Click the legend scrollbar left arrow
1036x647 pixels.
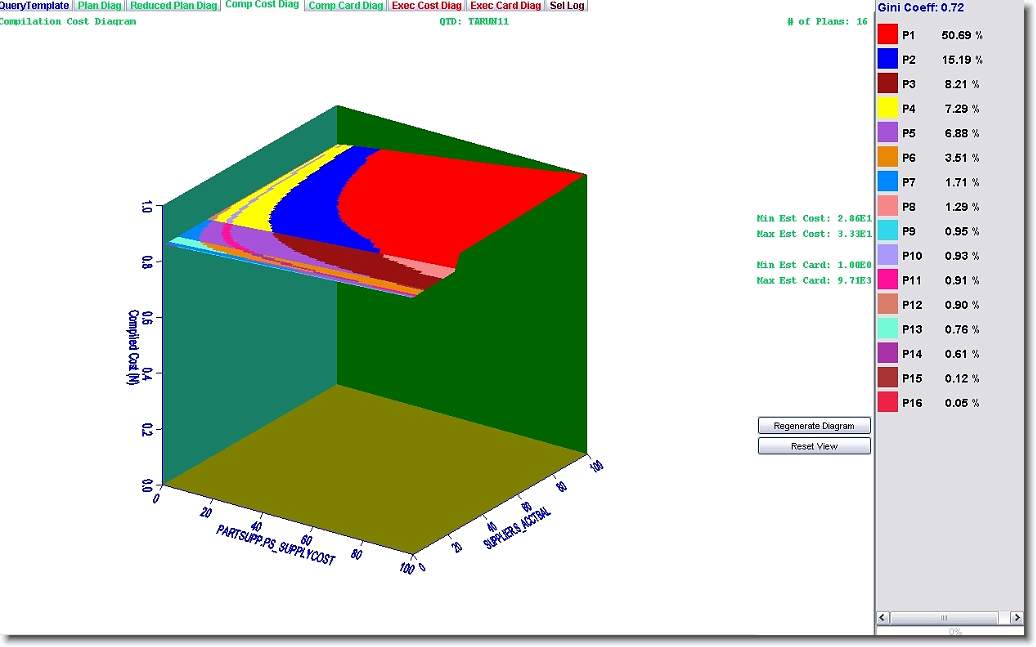pos(883,617)
